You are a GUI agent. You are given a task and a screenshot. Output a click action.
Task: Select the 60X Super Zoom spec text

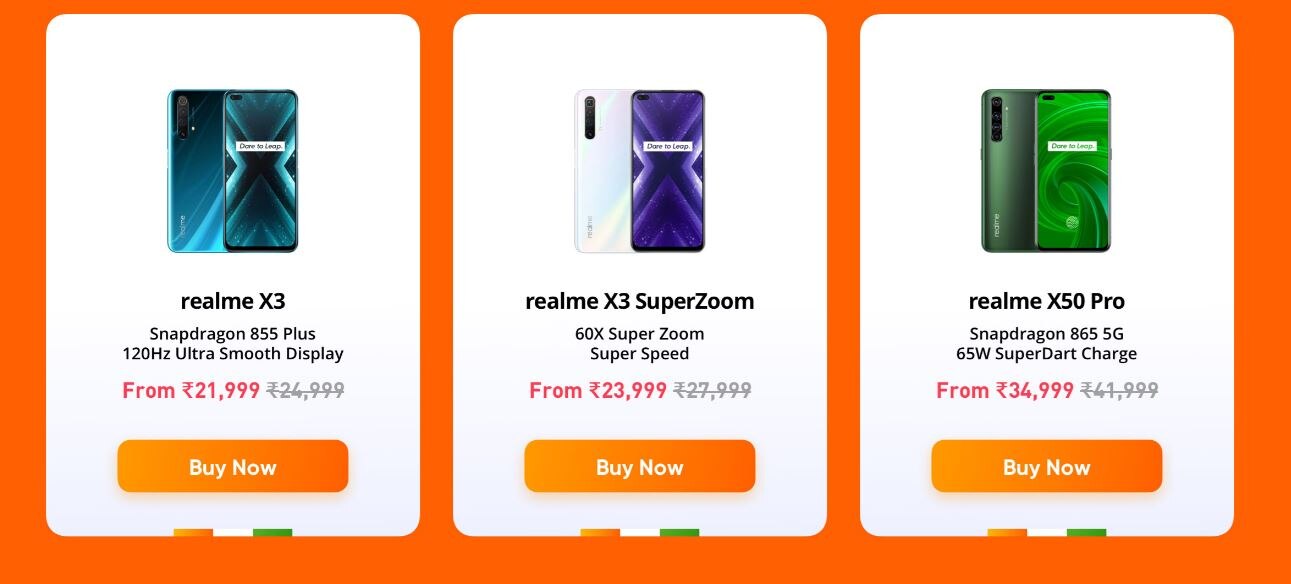click(640, 333)
